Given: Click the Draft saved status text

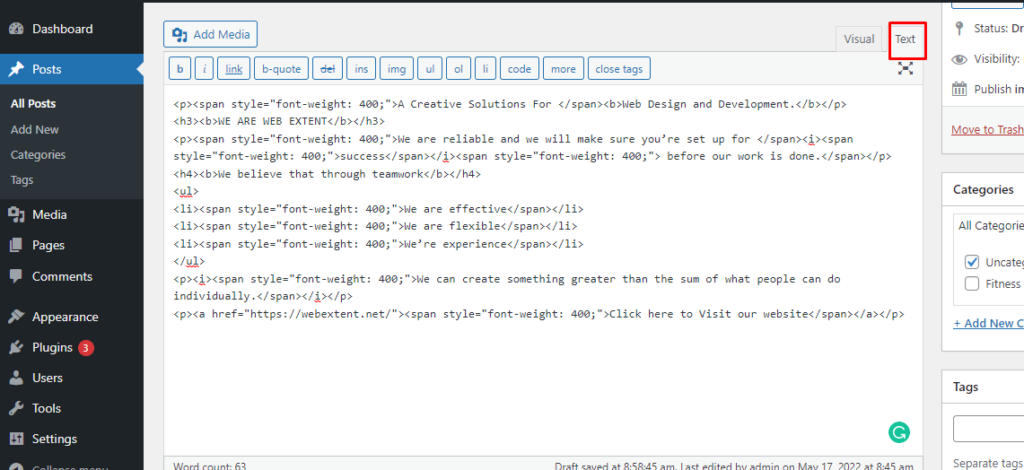Looking at the screenshot, I should 734,465.
